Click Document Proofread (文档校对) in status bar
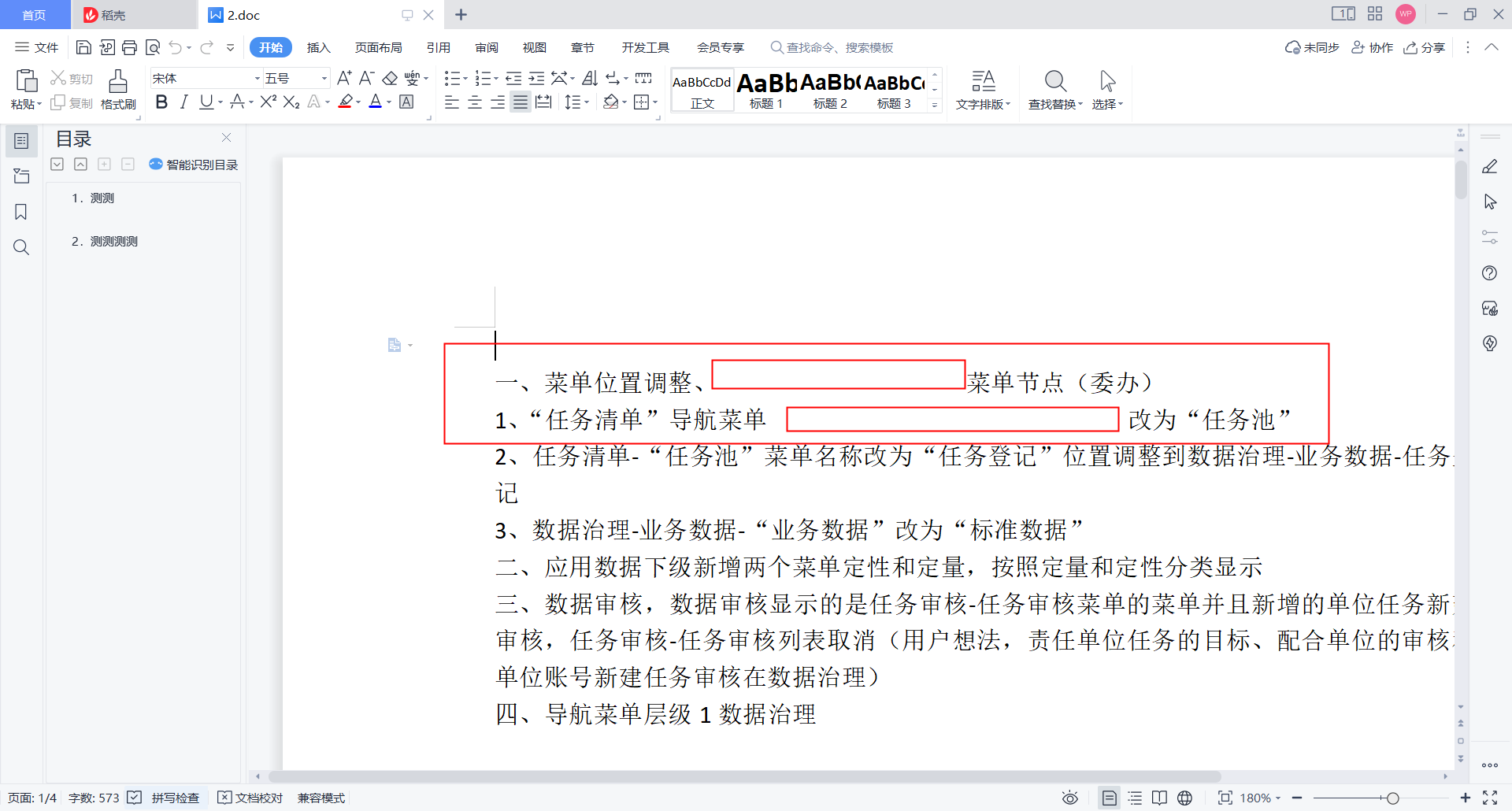 click(x=250, y=798)
